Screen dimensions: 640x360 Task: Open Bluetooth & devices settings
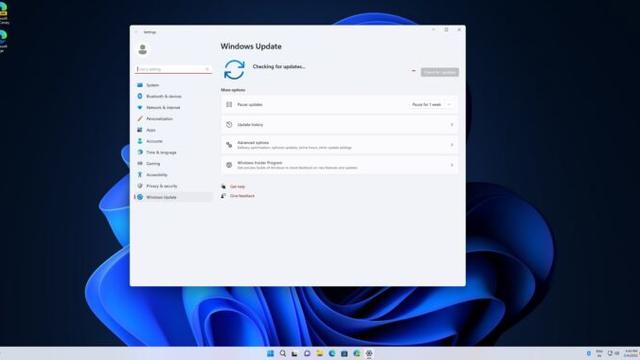click(173, 96)
